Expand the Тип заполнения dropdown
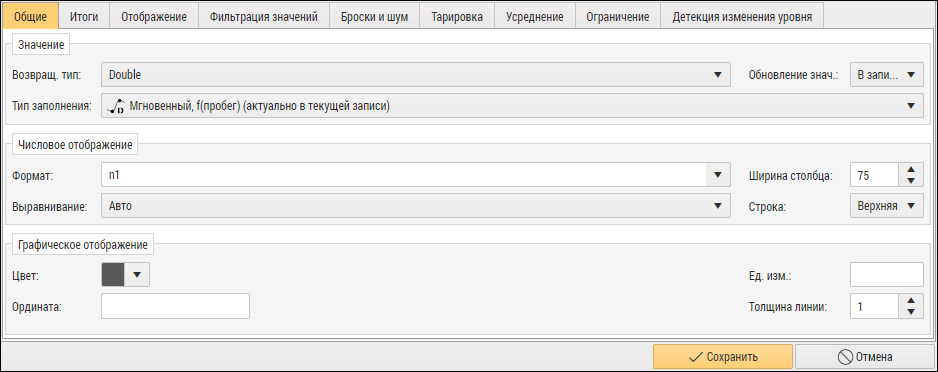The height and width of the screenshot is (372, 938). (512, 106)
